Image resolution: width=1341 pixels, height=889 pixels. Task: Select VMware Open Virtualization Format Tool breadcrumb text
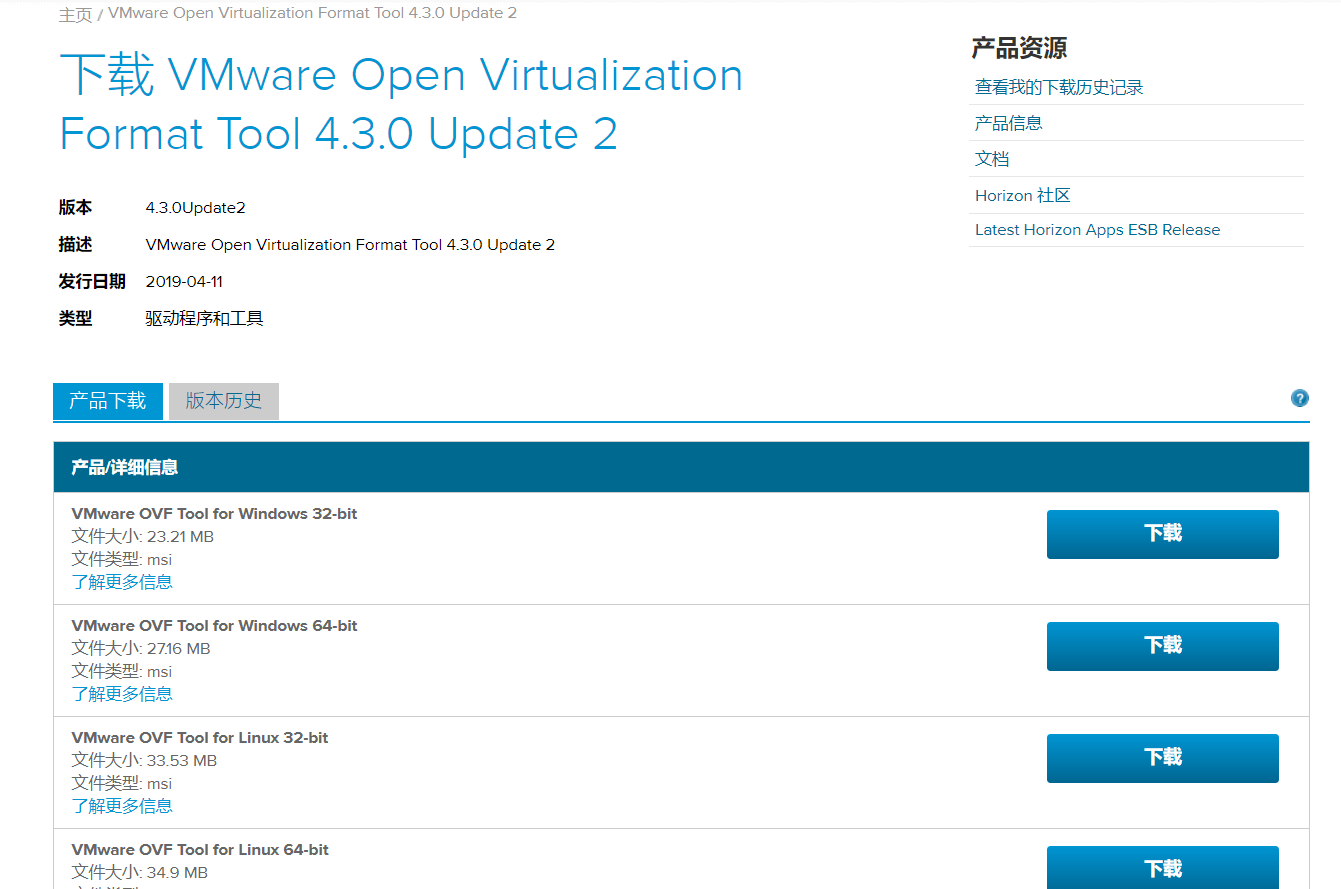click(312, 13)
